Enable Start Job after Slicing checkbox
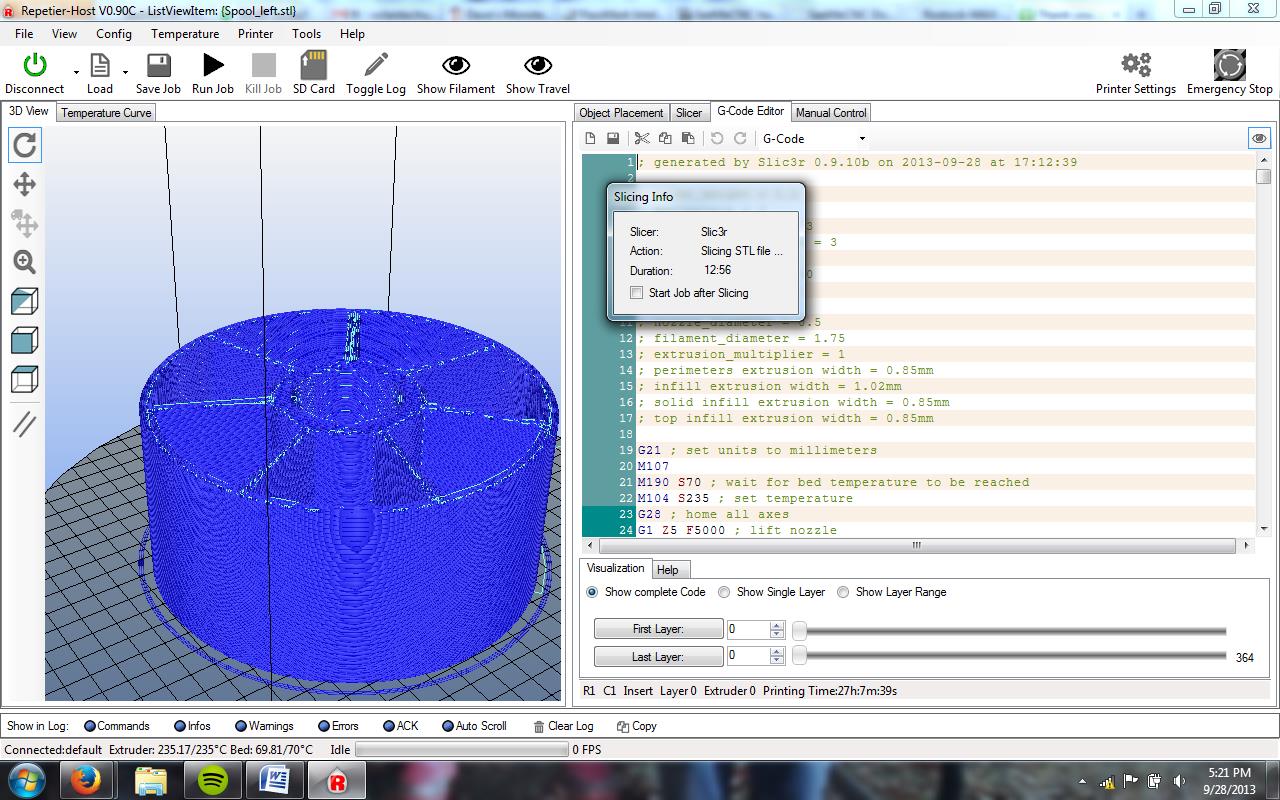 637,293
